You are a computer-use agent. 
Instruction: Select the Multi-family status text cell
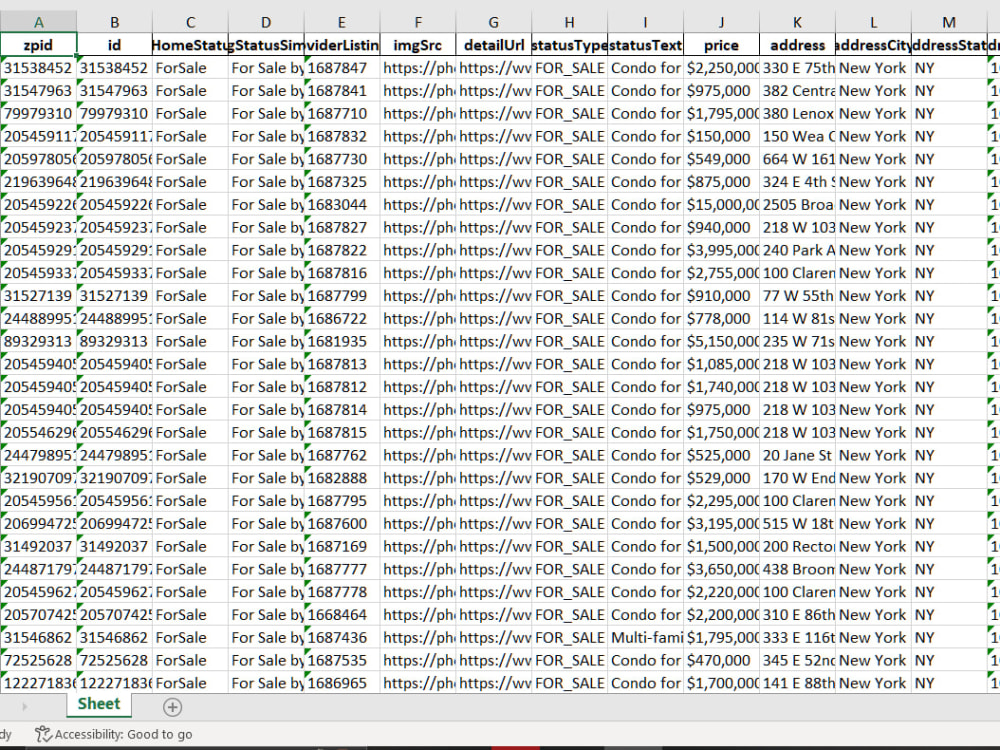pyautogui.click(x=645, y=637)
